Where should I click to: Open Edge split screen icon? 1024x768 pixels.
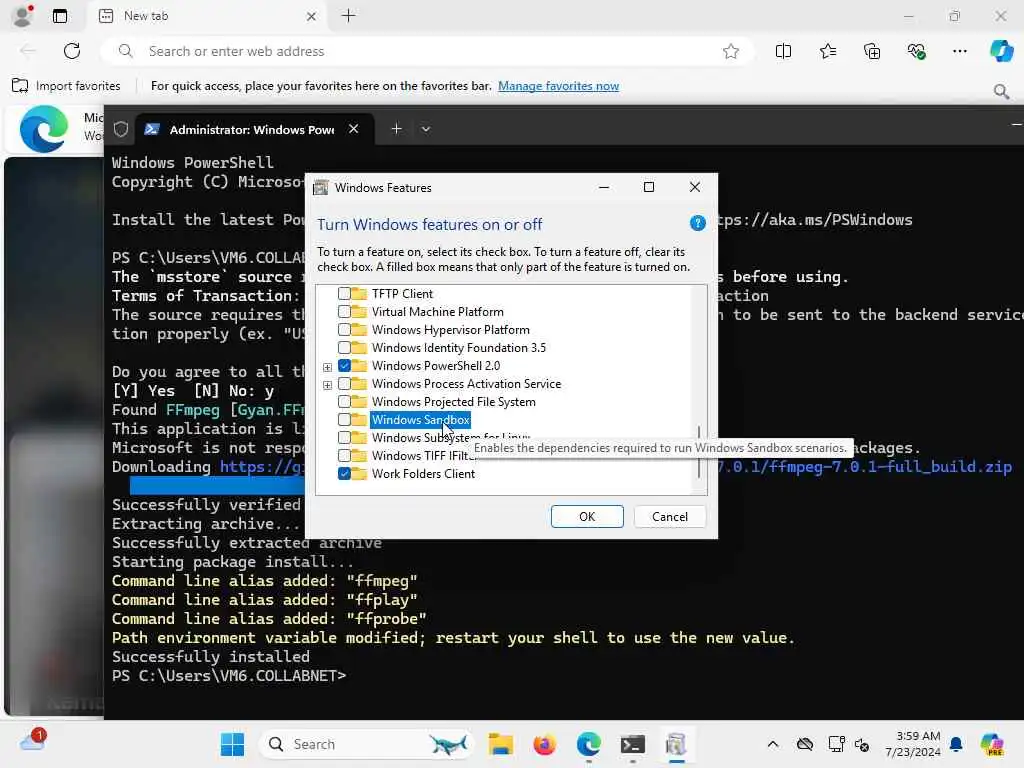tap(783, 51)
